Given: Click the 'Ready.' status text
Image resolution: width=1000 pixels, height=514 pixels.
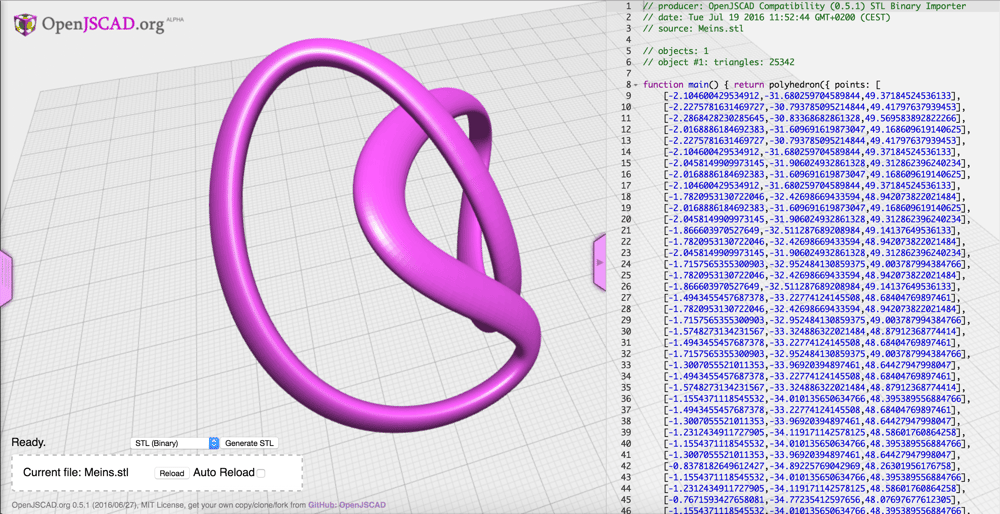Looking at the screenshot, I should (x=29, y=442).
